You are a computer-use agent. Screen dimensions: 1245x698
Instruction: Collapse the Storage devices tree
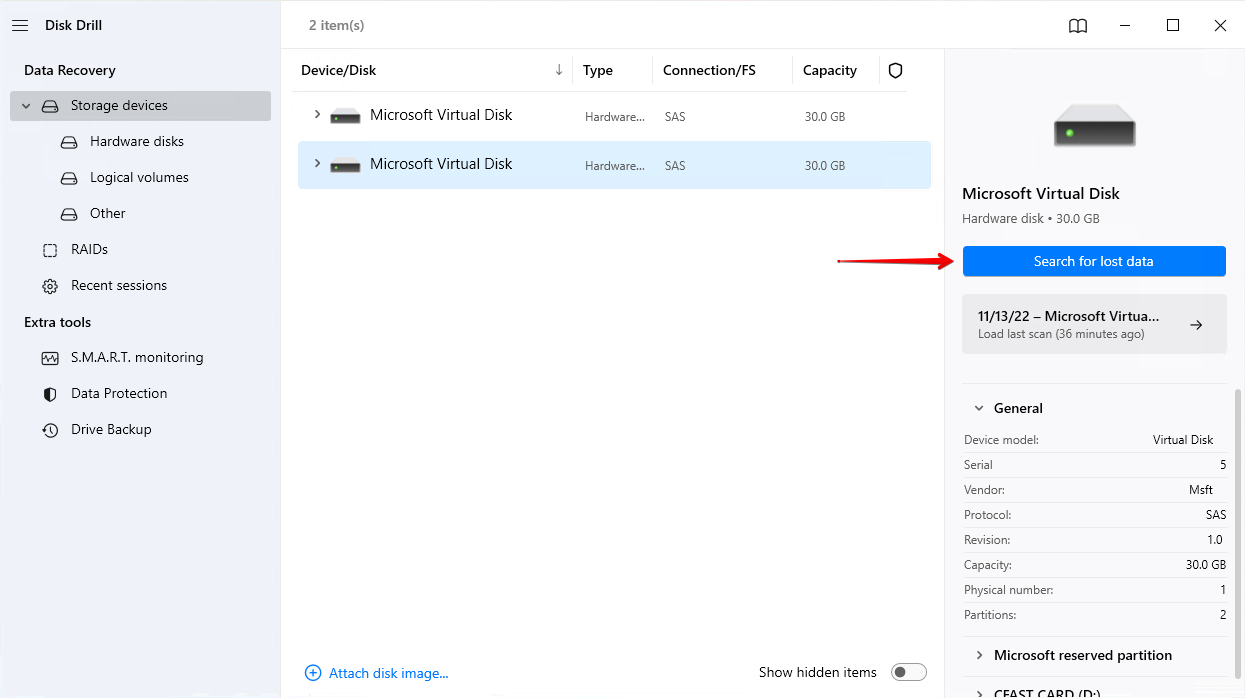(x=26, y=106)
